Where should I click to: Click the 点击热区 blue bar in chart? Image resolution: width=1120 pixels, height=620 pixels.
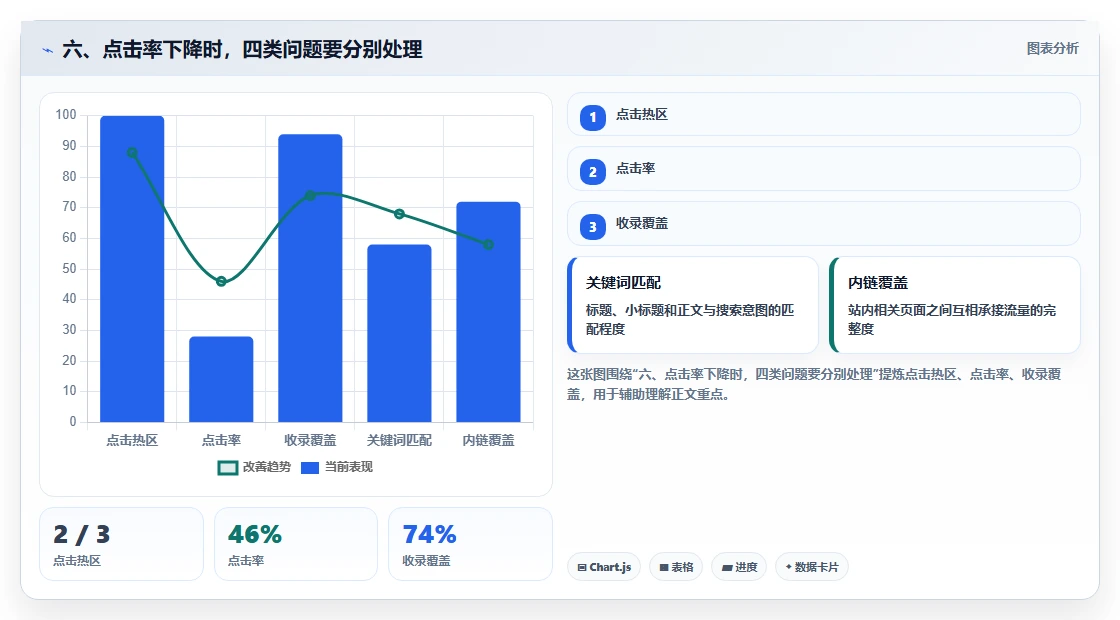pyautogui.click(x=132, y=269)
